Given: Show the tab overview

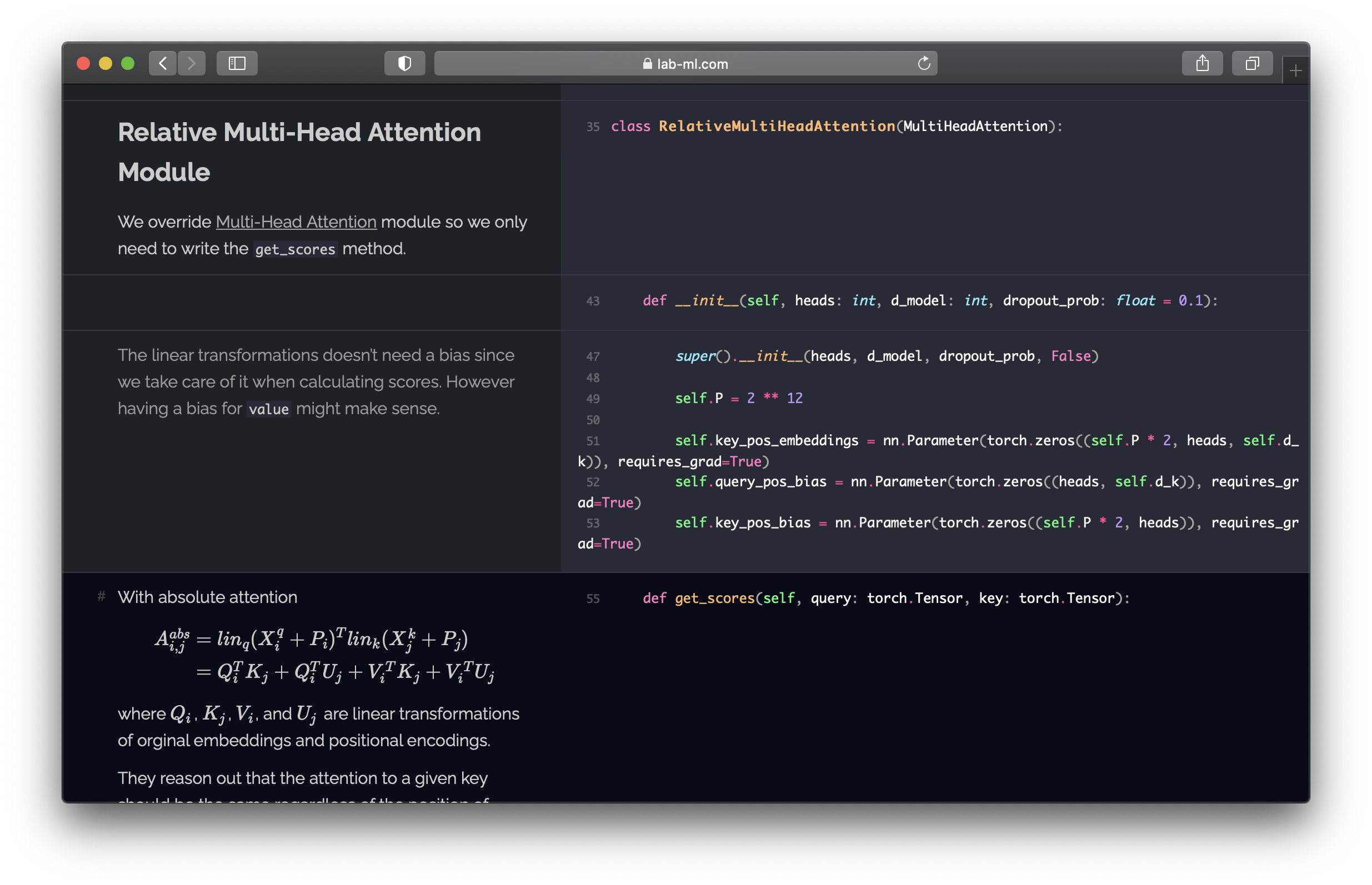Looking at the screenshot, I should click(1252, 63).
